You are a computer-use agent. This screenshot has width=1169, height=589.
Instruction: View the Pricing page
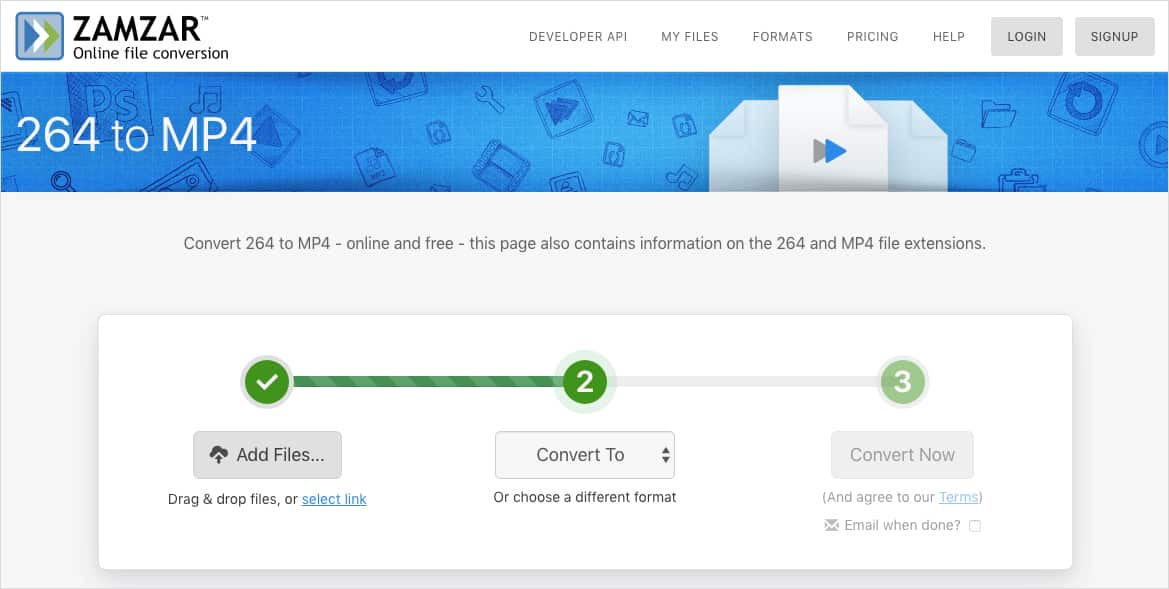click(872, 36)
